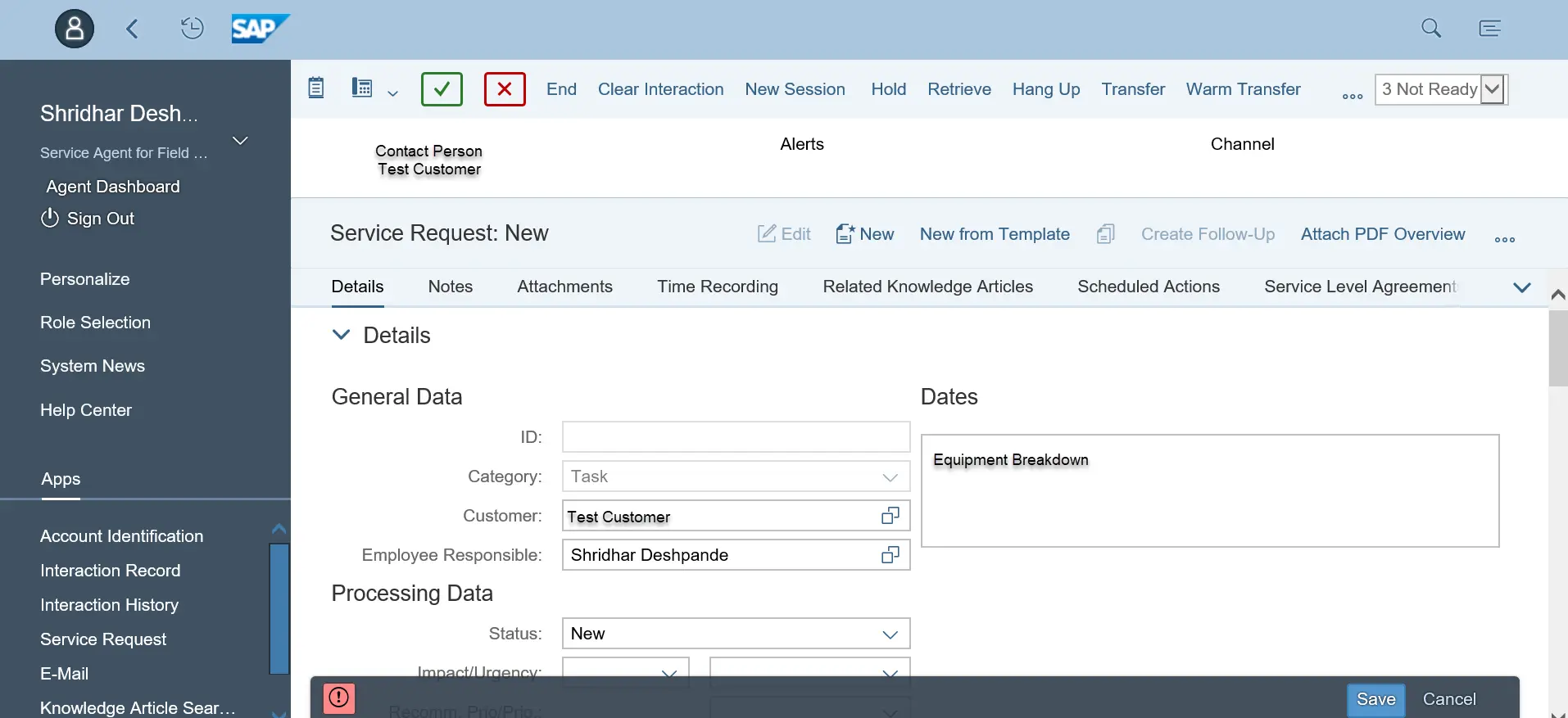Click the red error alert icon
The image size is (1568, 718).
(339, 698)
